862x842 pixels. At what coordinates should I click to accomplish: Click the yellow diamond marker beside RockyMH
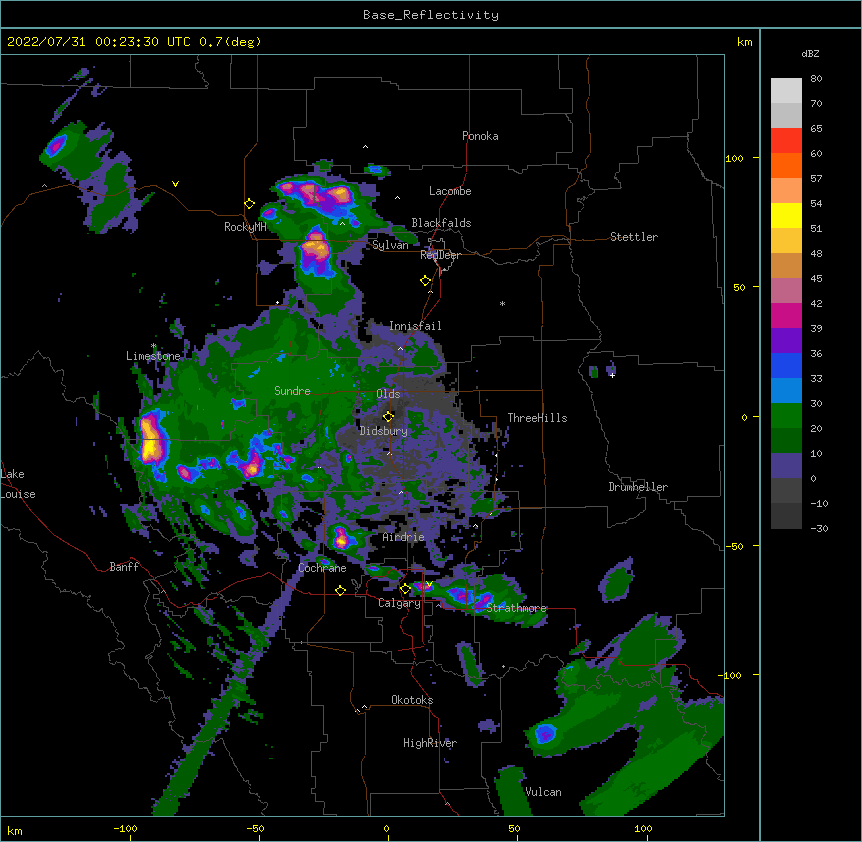pyautogui.click(x=249, y=203)
